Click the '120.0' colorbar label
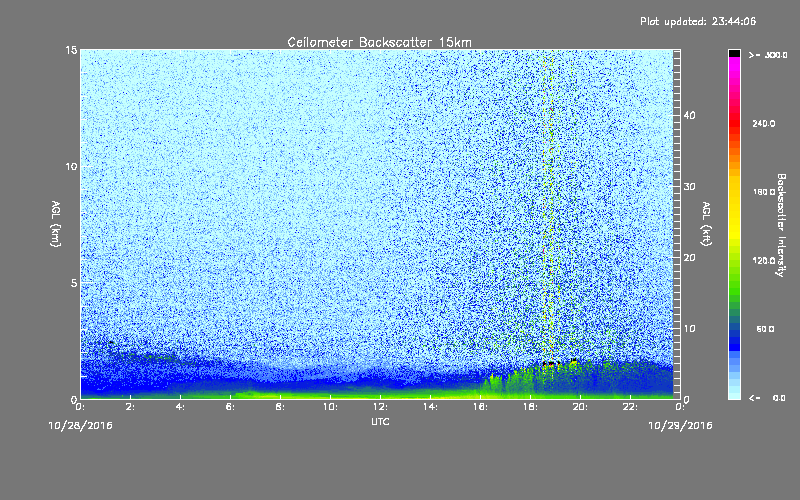This screenshot has width=800, height=500. pyautogui.click(x=764, y=261)
